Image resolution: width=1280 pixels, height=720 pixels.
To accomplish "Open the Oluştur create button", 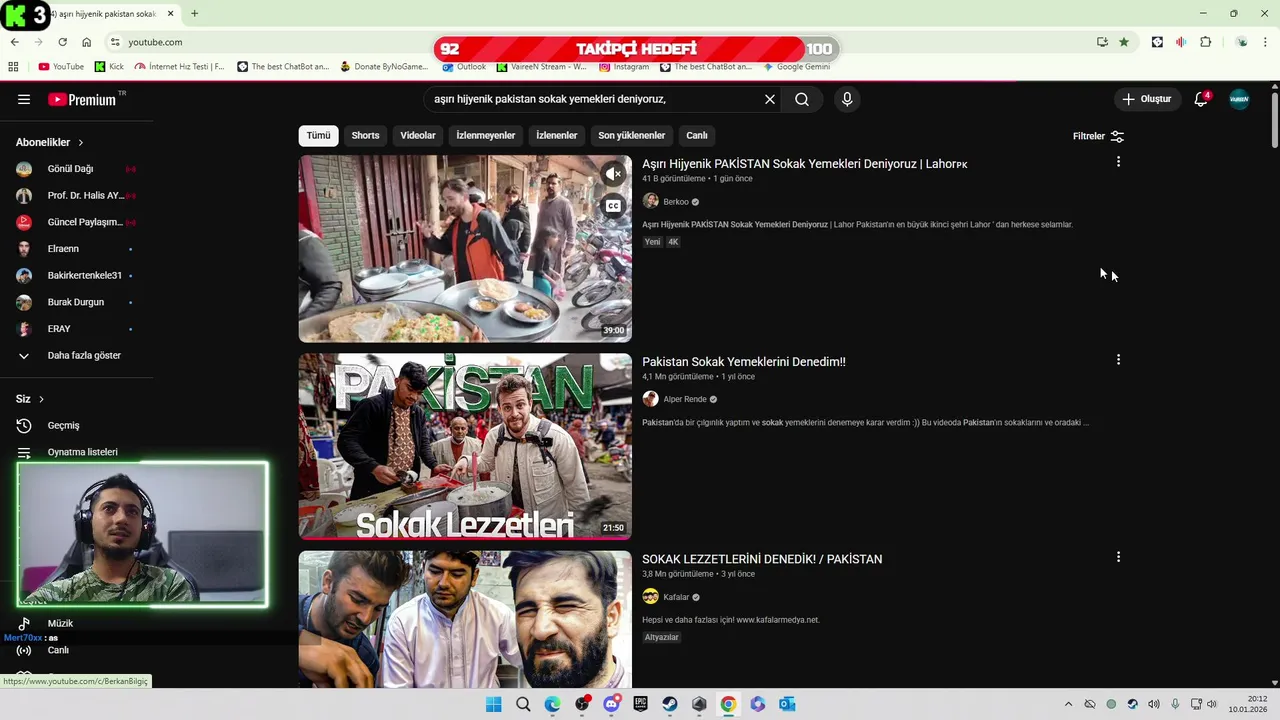I will 1146,99.
